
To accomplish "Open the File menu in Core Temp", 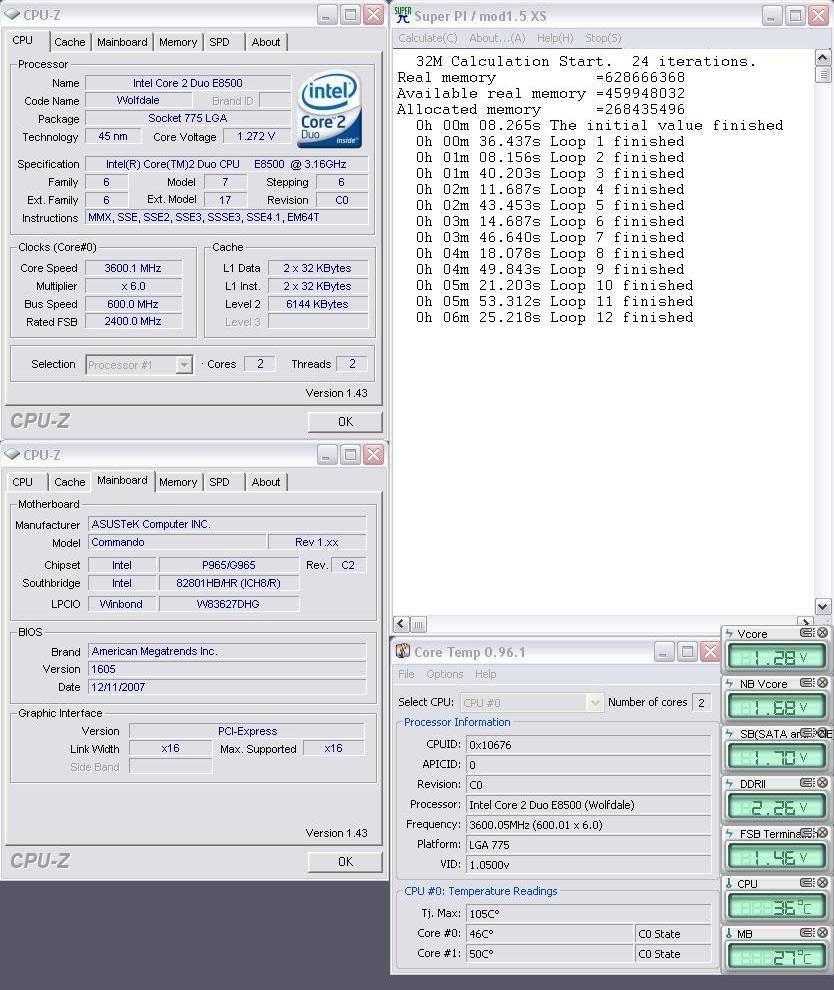I will click(x=406, y=674).
